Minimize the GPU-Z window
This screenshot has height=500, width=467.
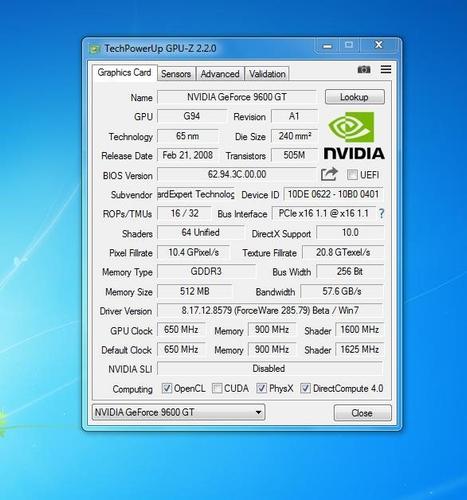pos(328,46)
